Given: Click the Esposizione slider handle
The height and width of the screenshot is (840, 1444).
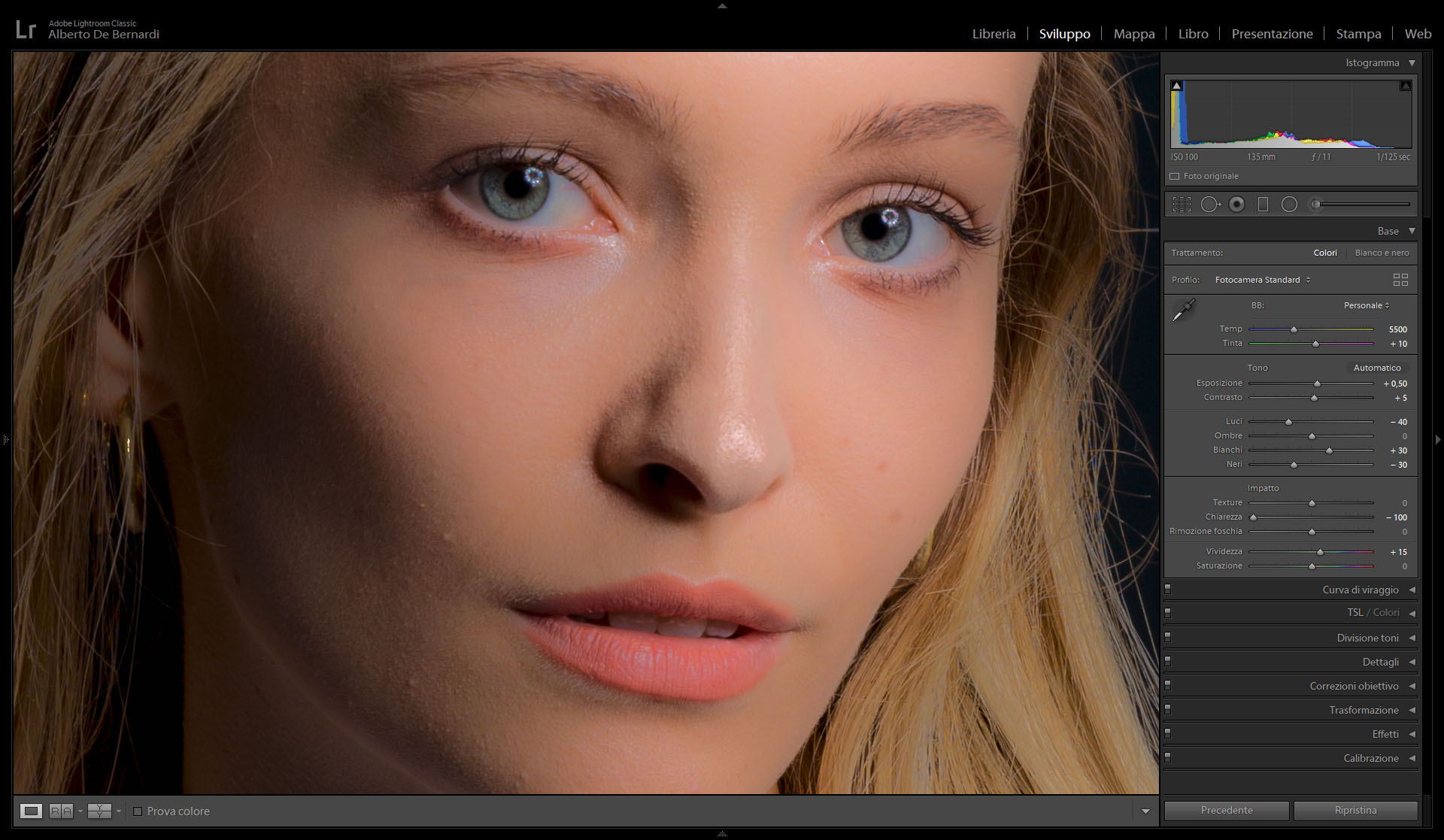Looking at the screenshot, I should pos(1317,384).
